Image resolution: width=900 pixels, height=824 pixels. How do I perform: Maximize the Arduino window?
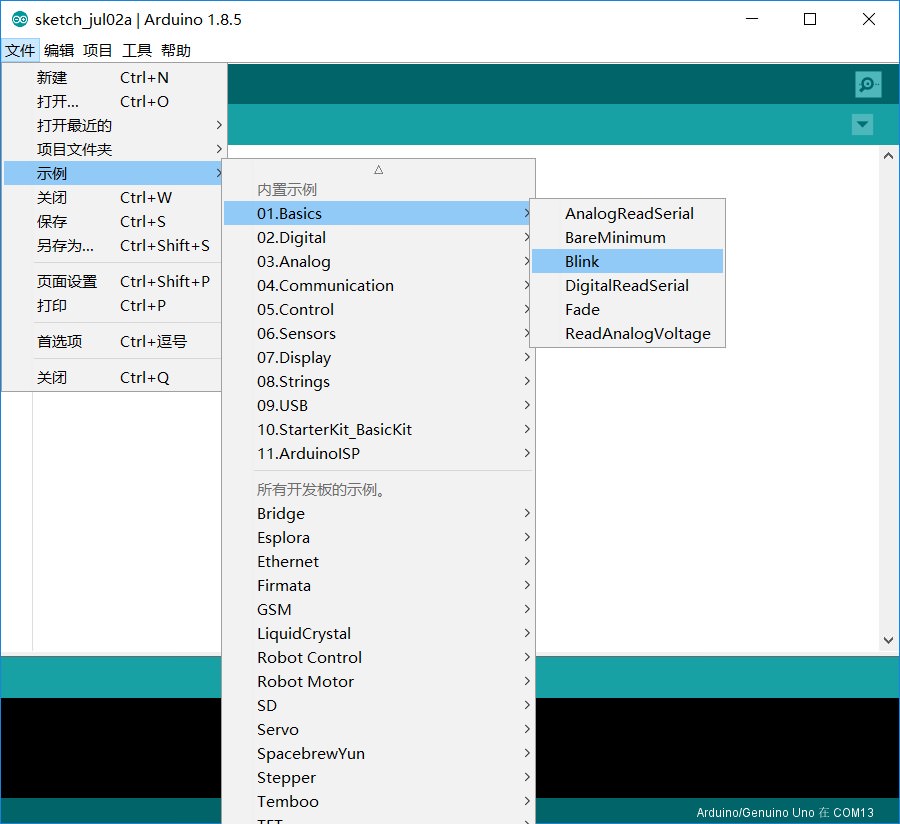[x=810, y=19]
